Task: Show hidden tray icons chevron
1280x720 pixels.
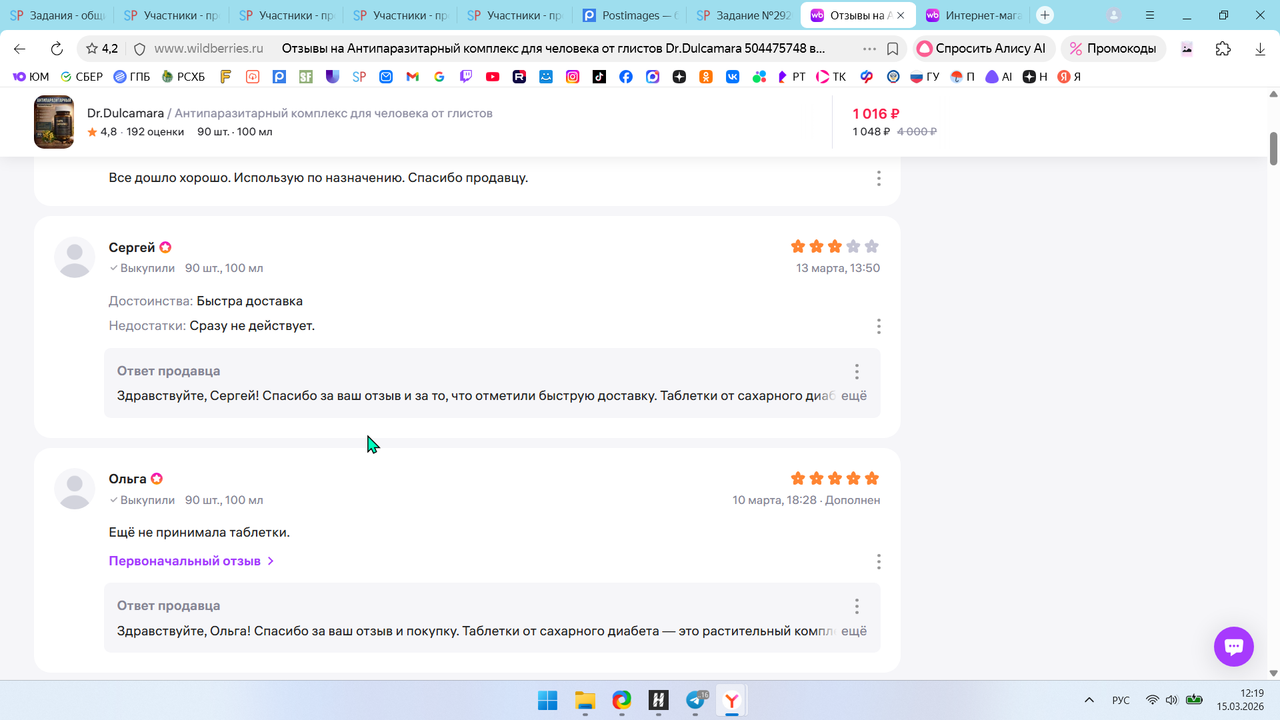Action: 1089,700
